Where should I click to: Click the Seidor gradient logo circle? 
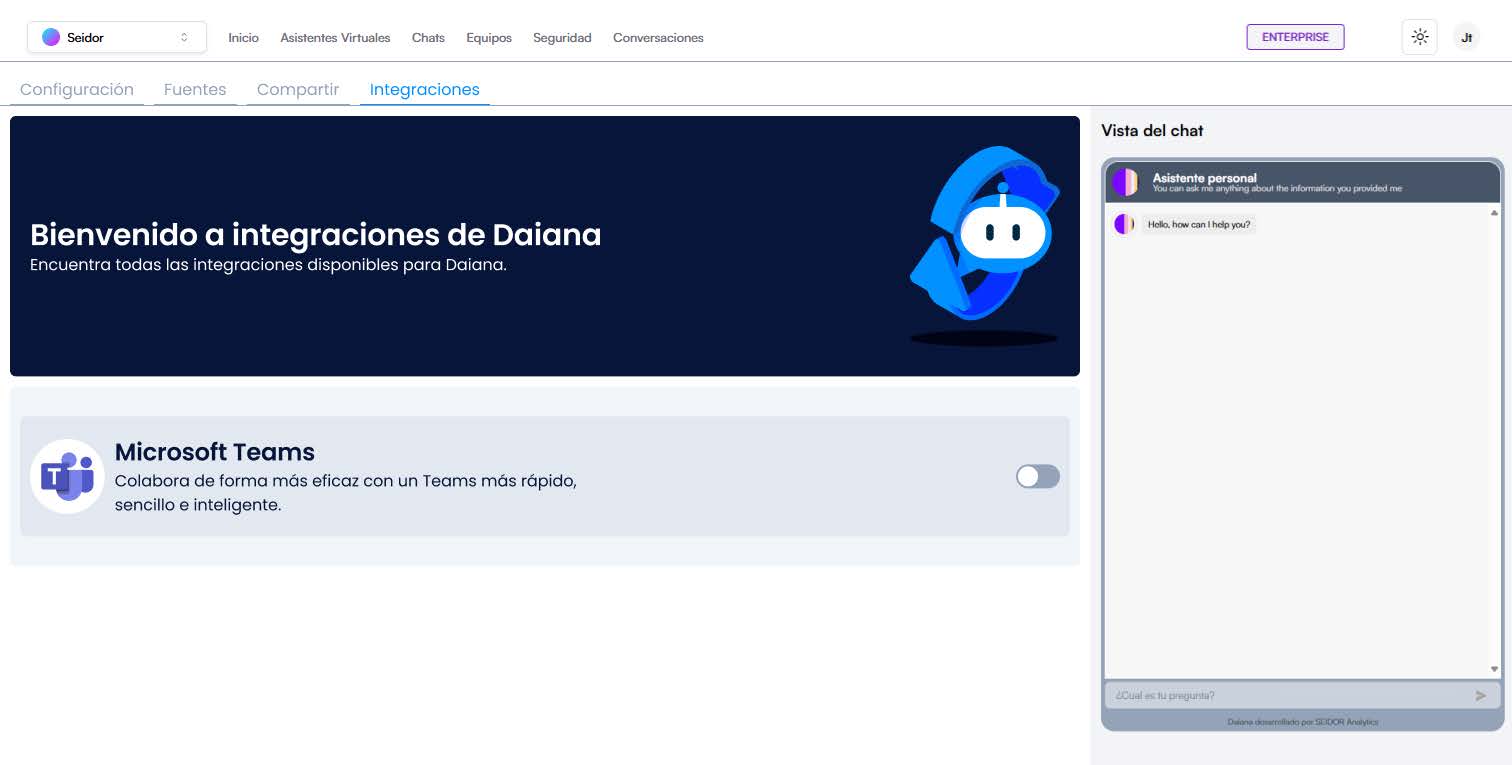(x=51, y=37)
